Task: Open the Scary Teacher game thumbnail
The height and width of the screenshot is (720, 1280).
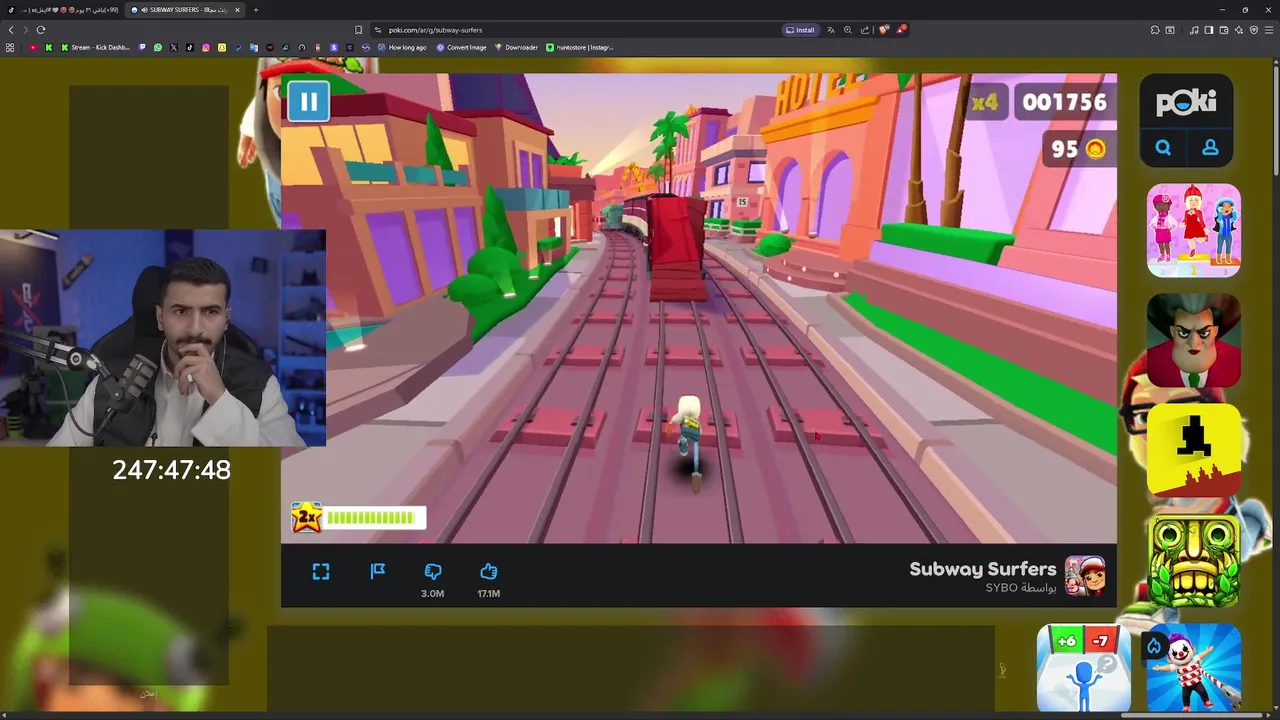Action: pyautogui.click(x=1194, y=340)
